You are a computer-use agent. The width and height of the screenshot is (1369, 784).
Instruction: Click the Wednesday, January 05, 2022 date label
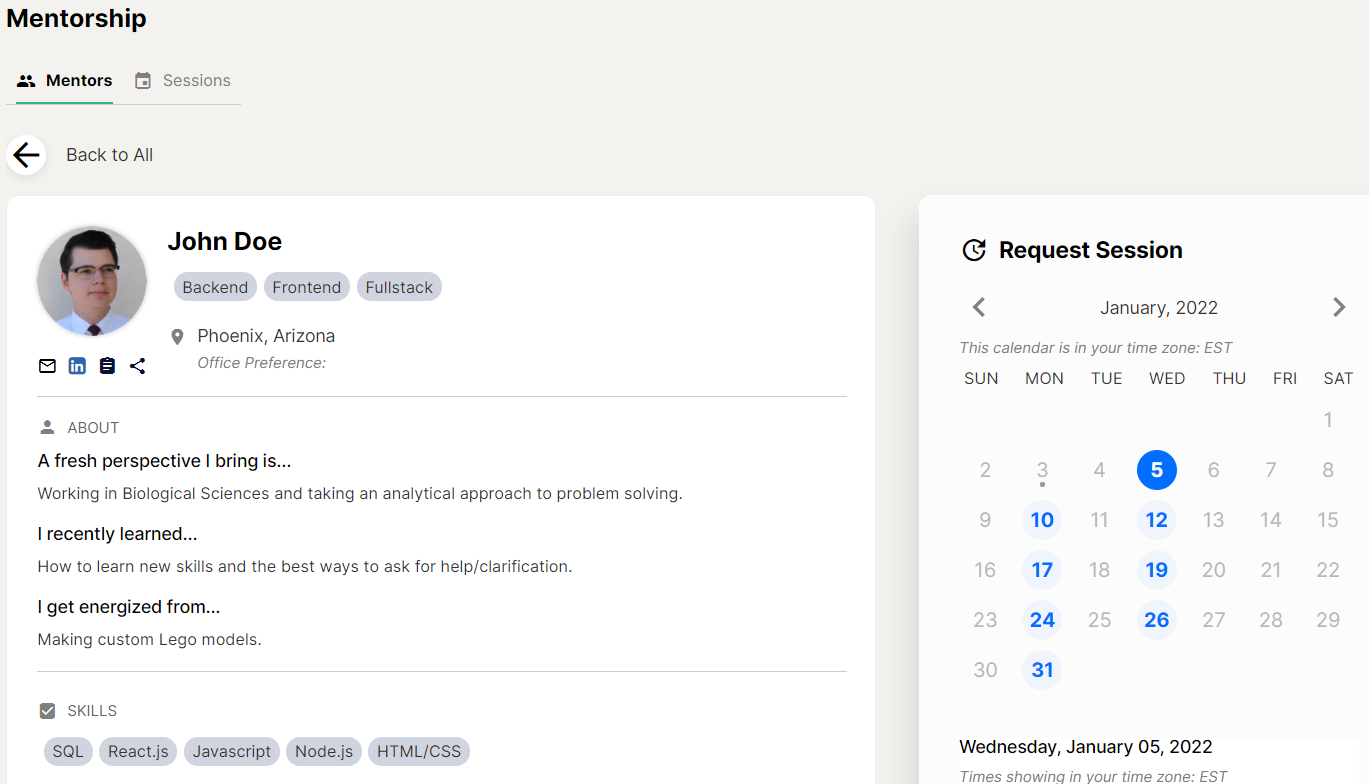(1086, 747)
